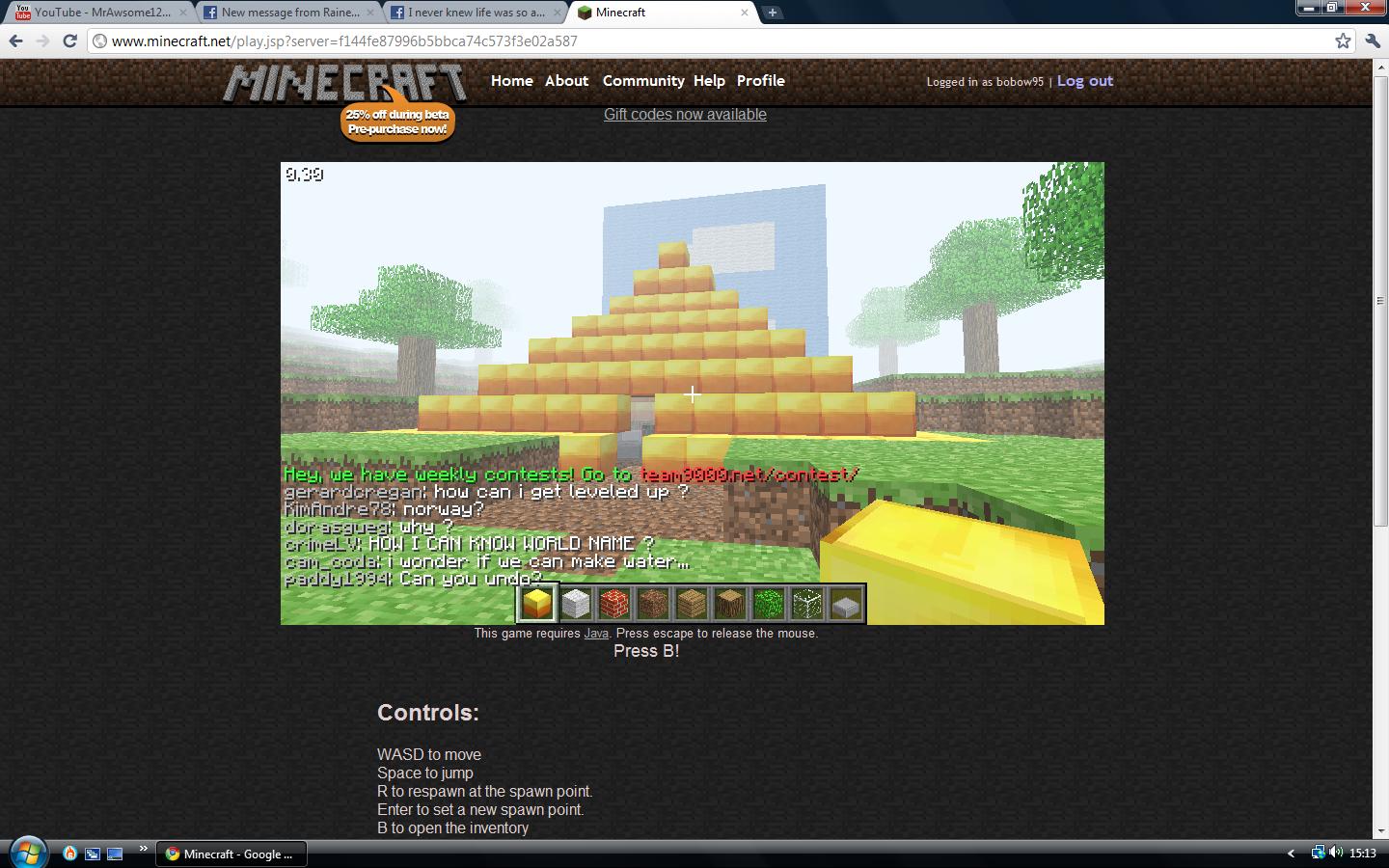
Task: Close the New message from Raine tab
Action: click(x=370, y=13)
